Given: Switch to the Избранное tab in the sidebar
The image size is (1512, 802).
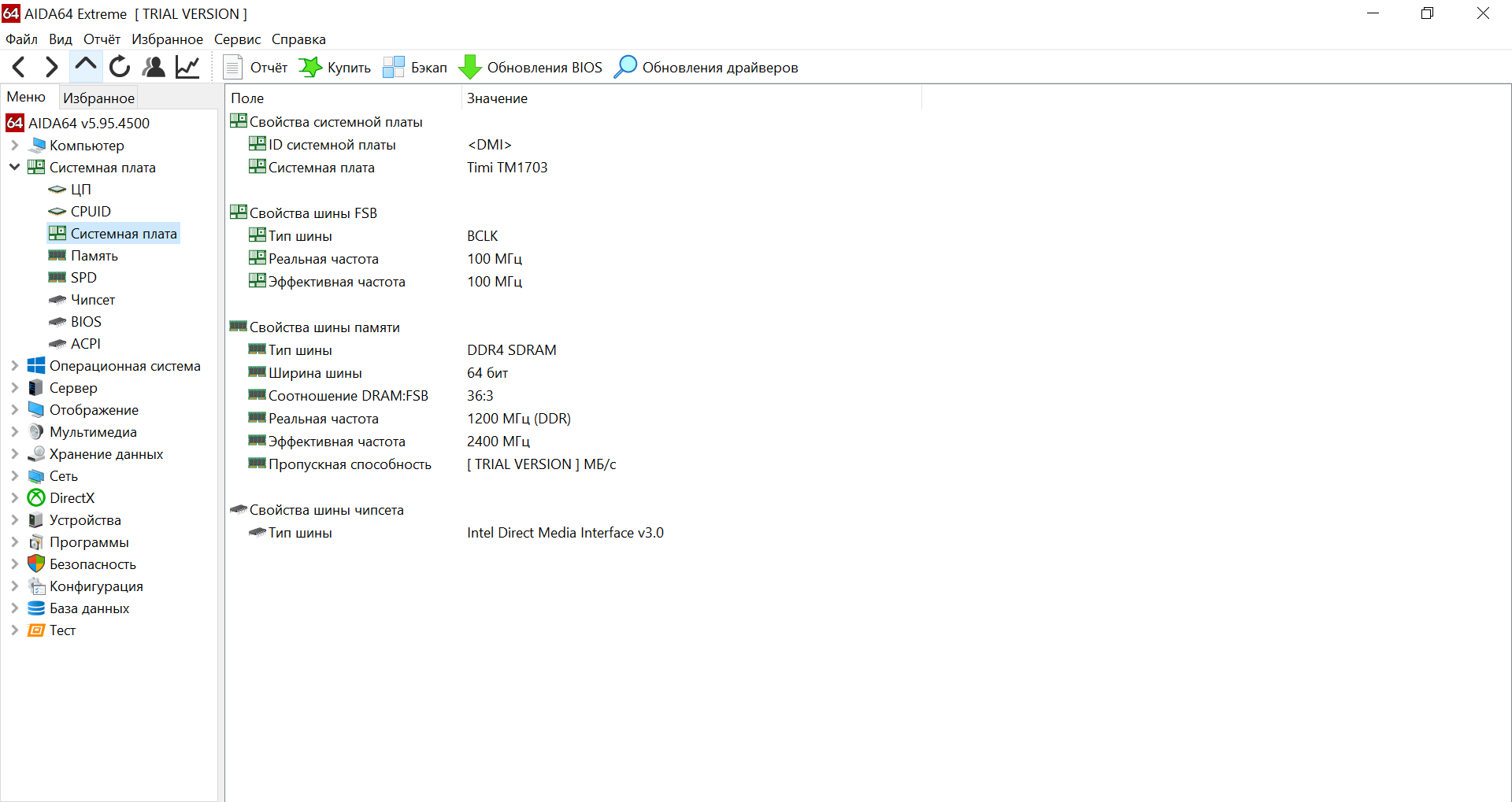Looking at the screenshot, I should 98,98.
